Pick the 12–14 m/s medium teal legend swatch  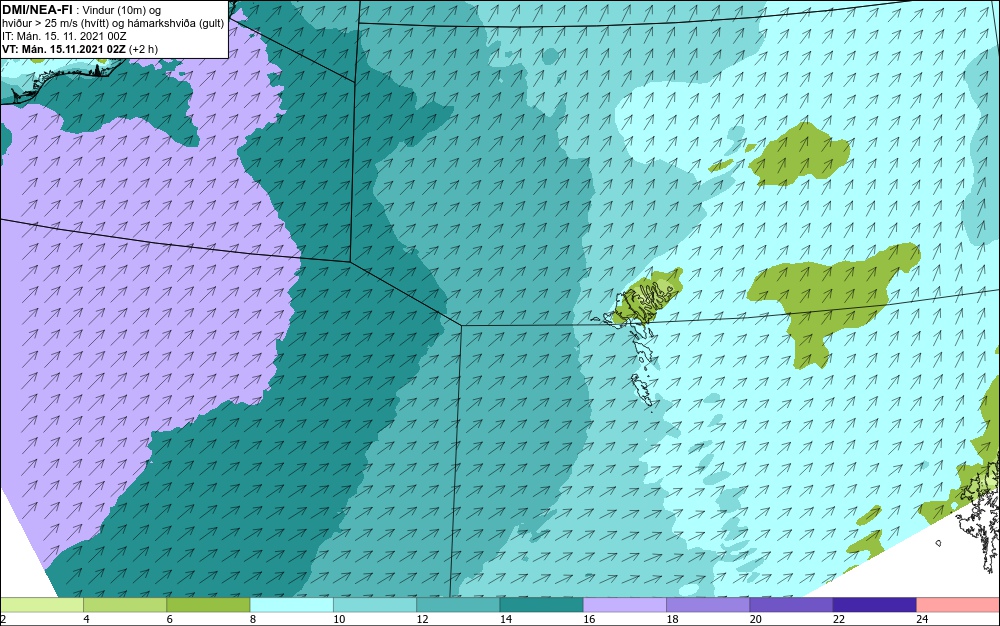click(x=458, y=604)
